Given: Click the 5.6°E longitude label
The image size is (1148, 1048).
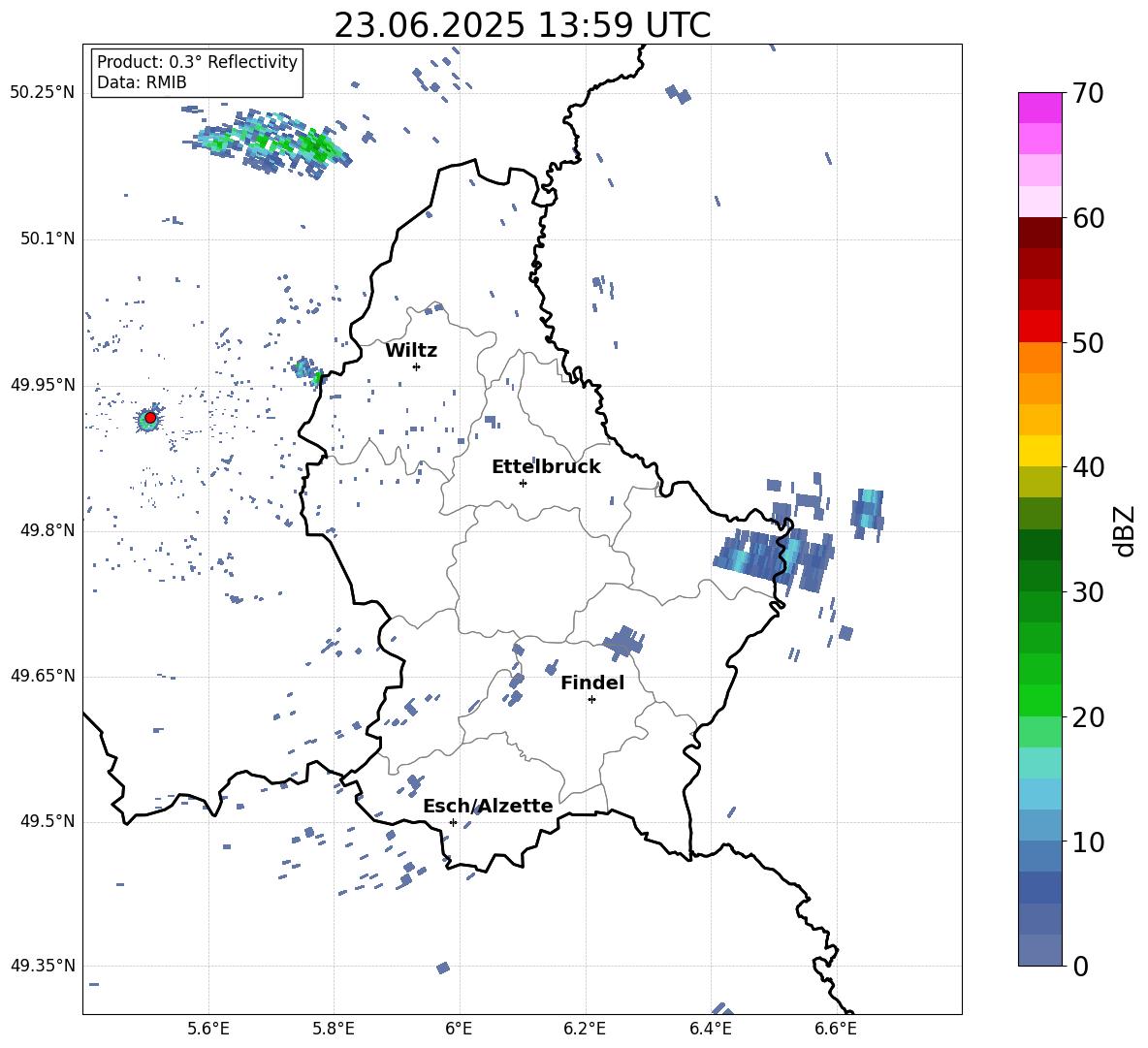Looking at the screenshot, I should 208,1029.
